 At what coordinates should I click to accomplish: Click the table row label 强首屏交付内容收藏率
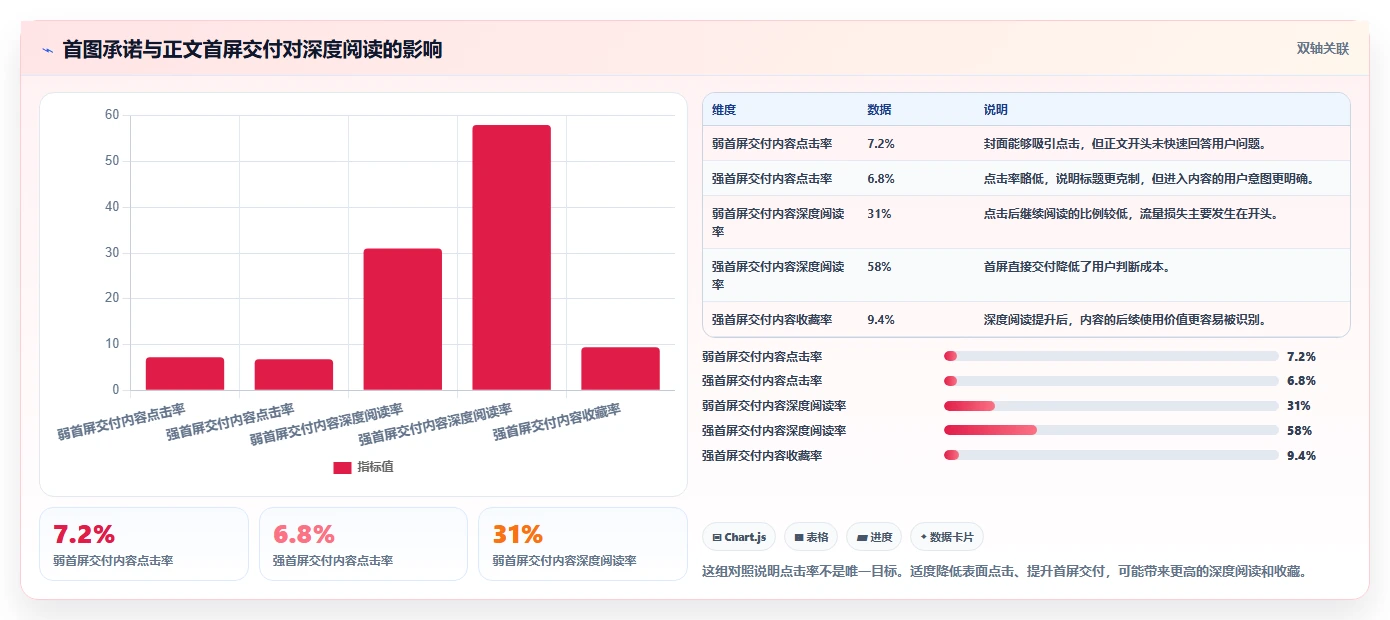coord(772,320)
